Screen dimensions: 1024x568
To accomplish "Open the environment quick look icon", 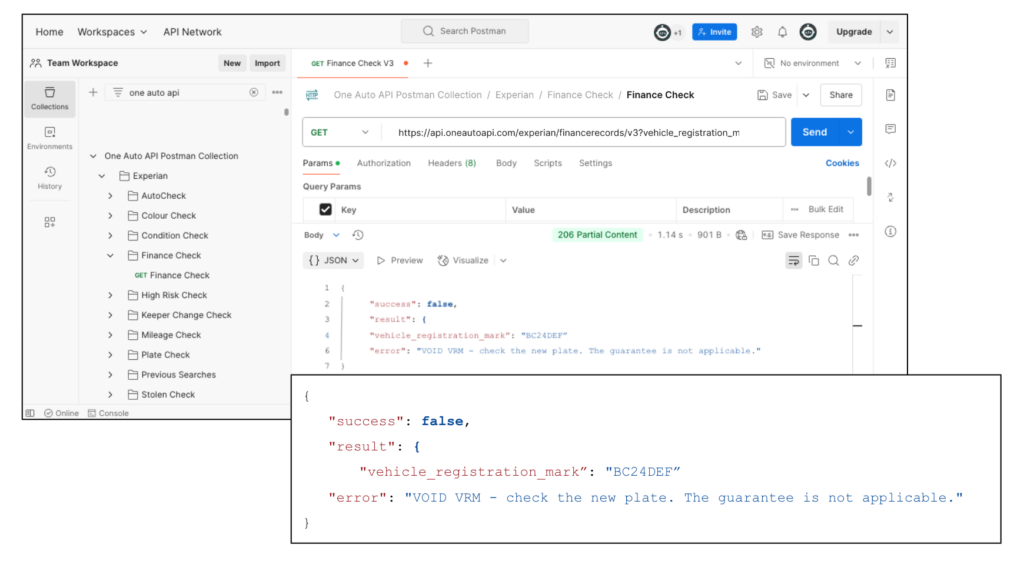I will (x=890, y=63).
